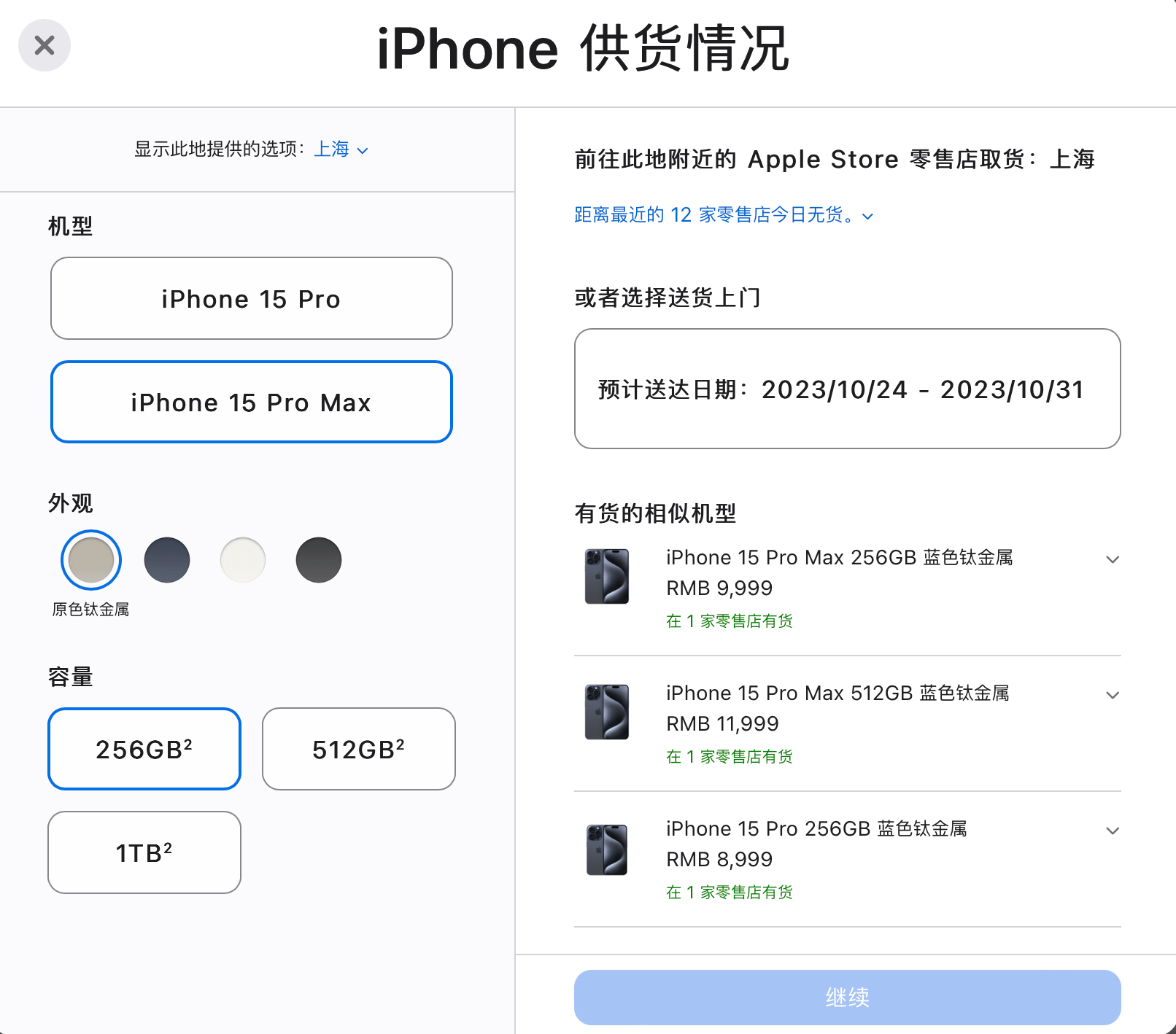Select the iPhone 15 Pro Max model option
The width and height of the screenshot is (1176, 1034).
[252, 402]
